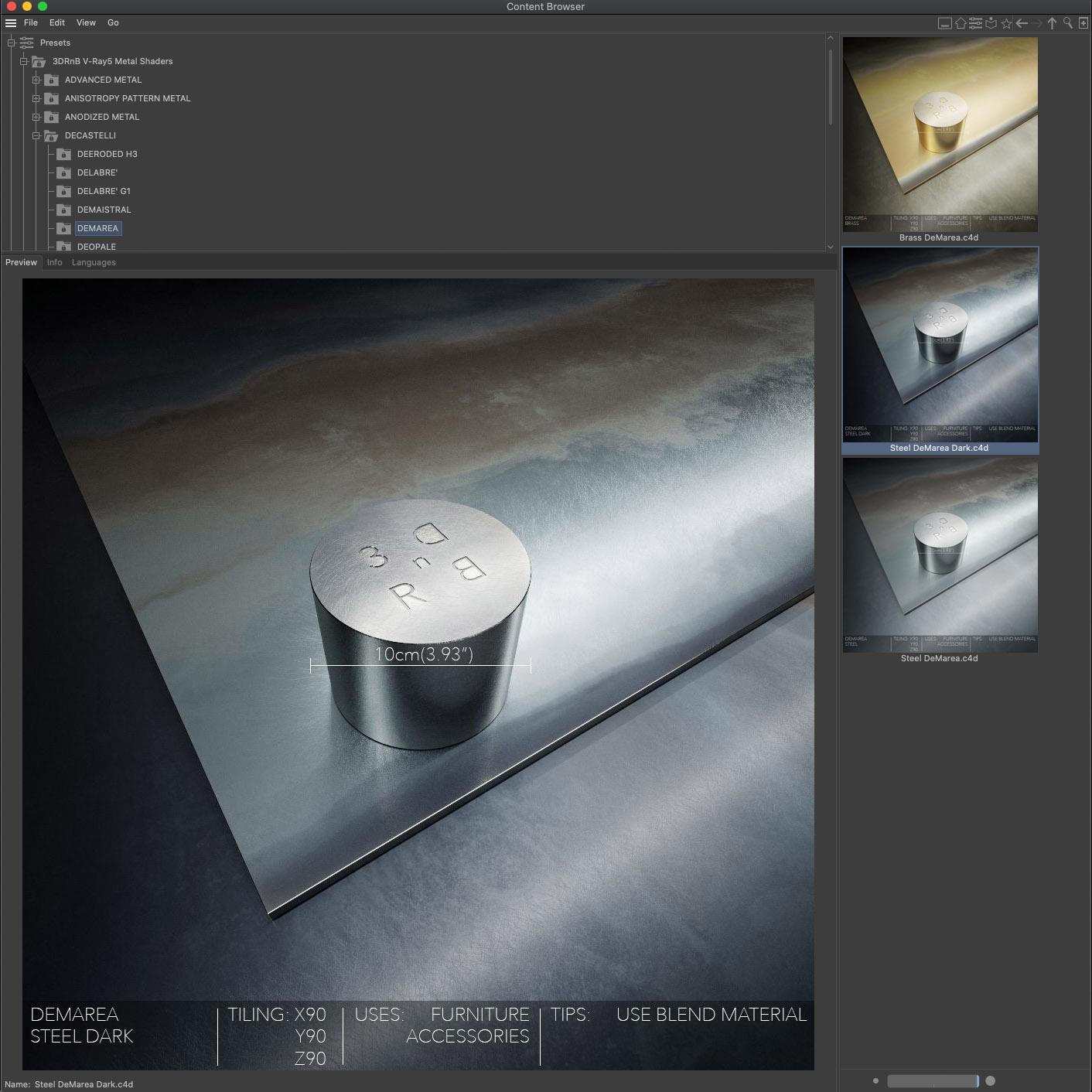Select the ANODIZED METAL label
Image resolution: width=1092 pixels, height=1092 pixels.
(102, 117)
